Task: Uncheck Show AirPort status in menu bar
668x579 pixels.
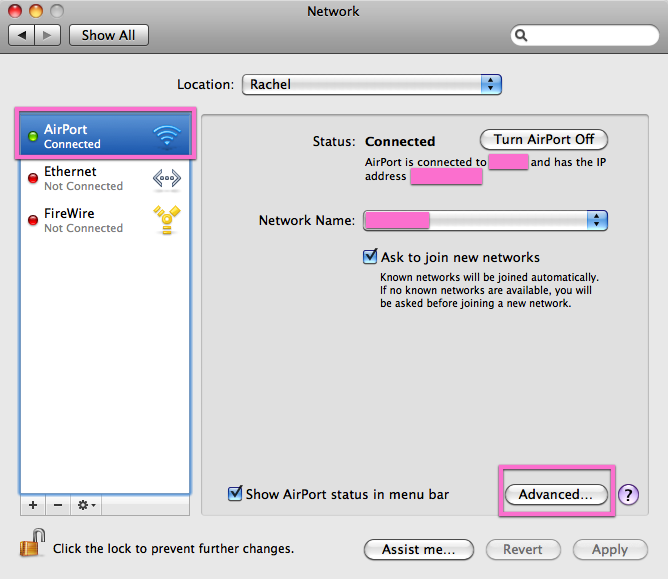Action: point(235,494)
